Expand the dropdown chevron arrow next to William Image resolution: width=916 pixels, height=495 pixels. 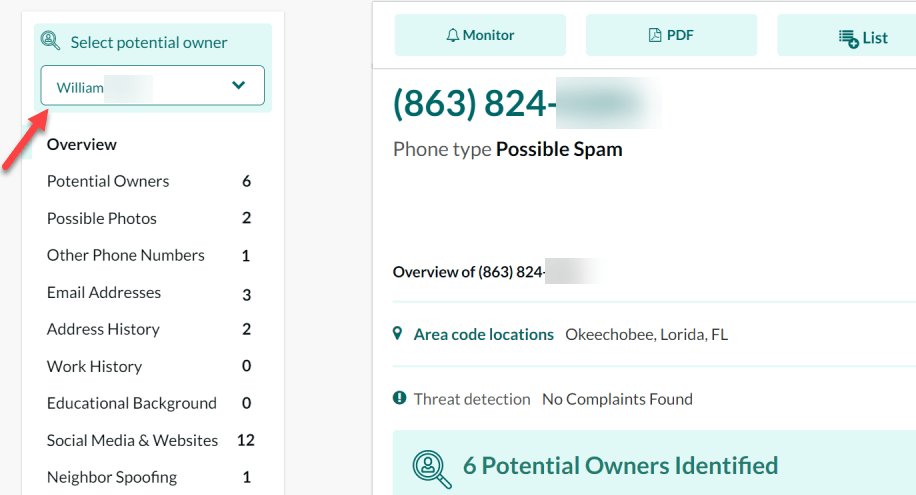click(x=238, y=85)
